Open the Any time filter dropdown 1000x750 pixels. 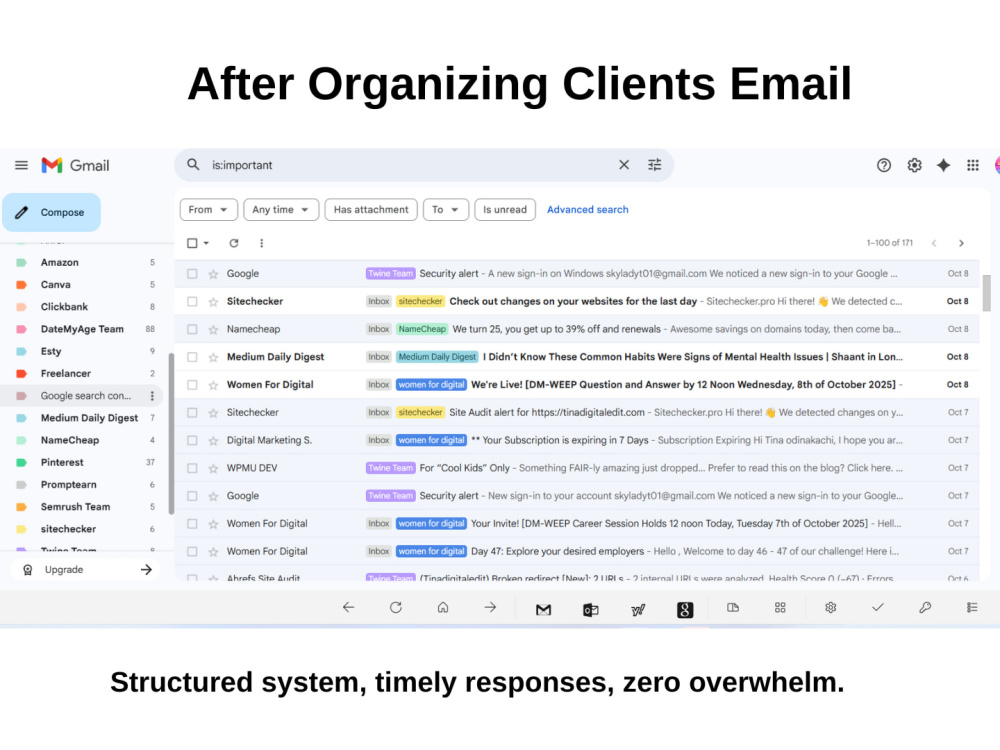(281, 209)
